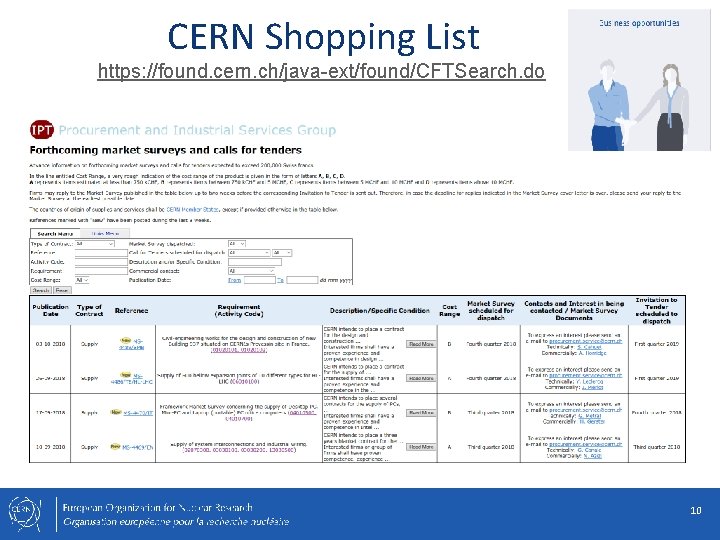The image size is (720, 540).
Task: Click the Market Survey scheduled for dispatch header
Action: click(491, 310)
